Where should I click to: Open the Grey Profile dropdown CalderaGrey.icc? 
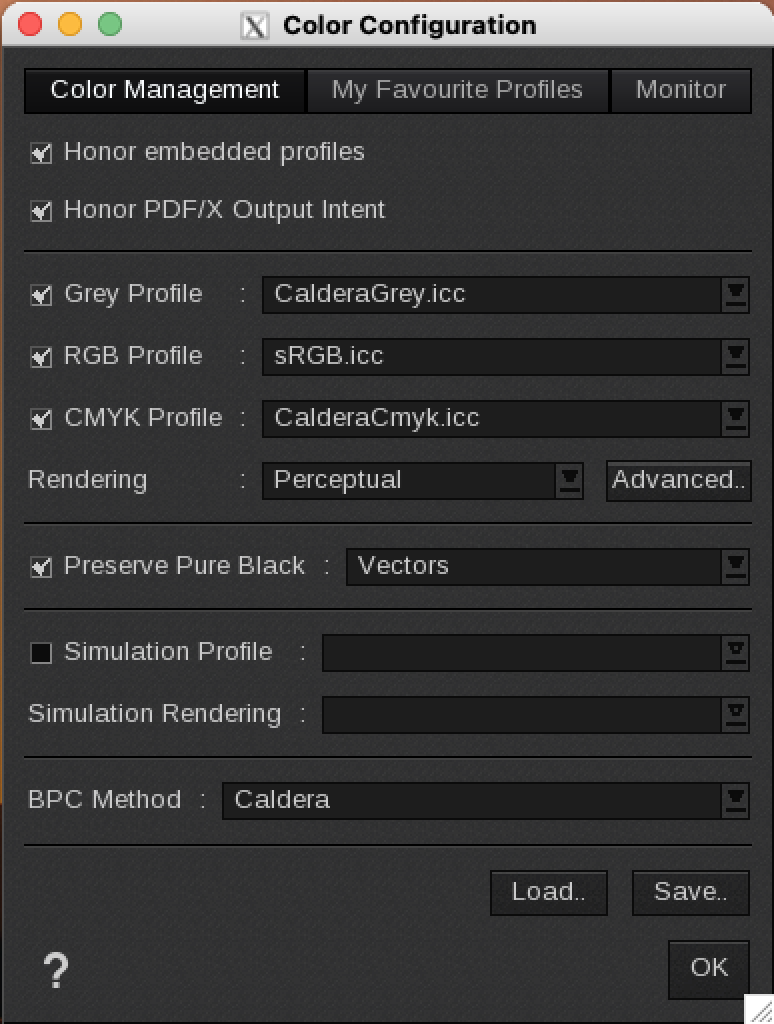point(505,295)
